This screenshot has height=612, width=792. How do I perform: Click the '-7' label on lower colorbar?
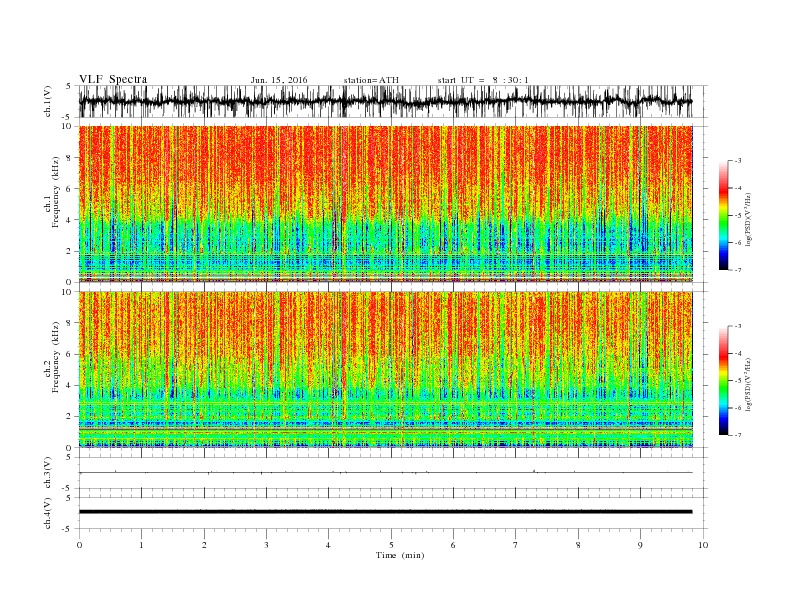(x=738, y=435)
